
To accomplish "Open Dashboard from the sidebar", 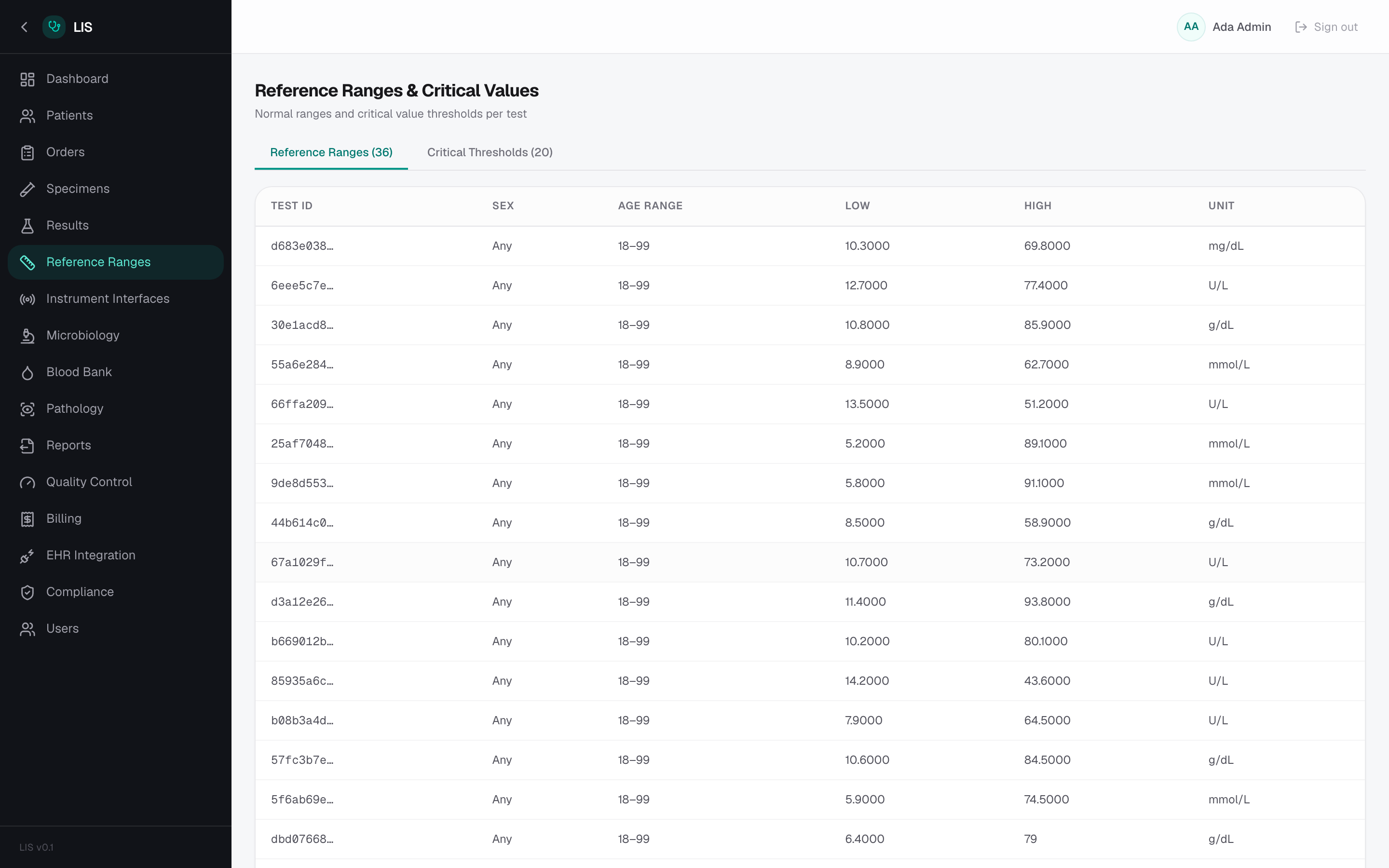I will [115, 79].
